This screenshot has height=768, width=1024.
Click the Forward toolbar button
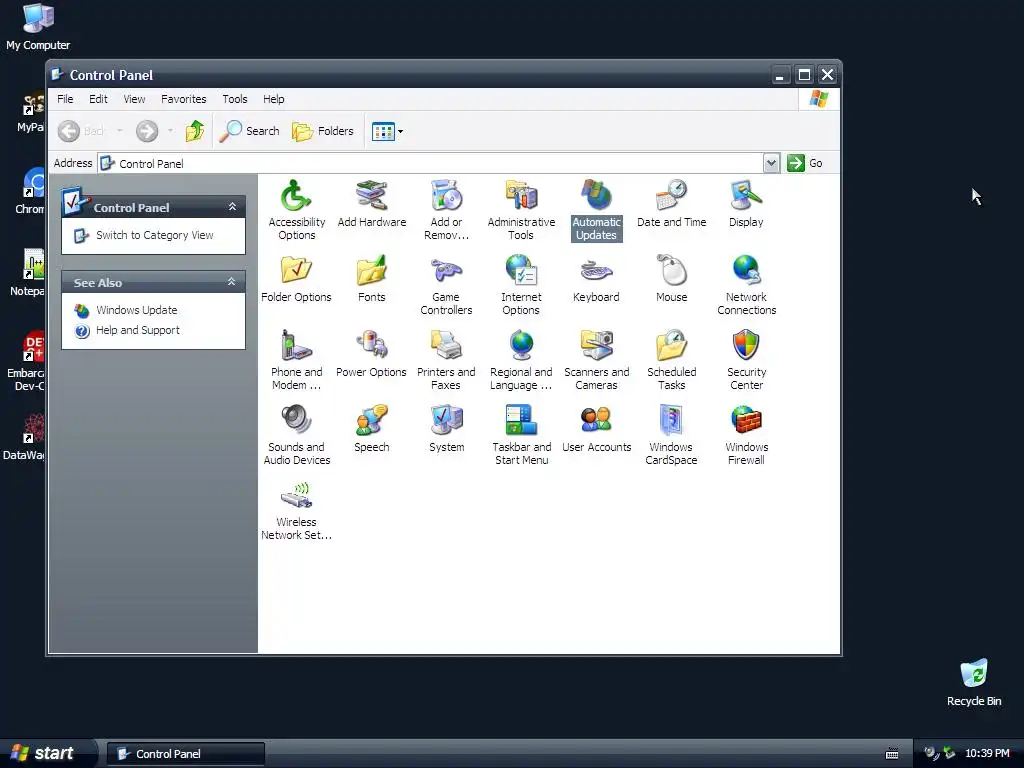click(x=147, y=131)
